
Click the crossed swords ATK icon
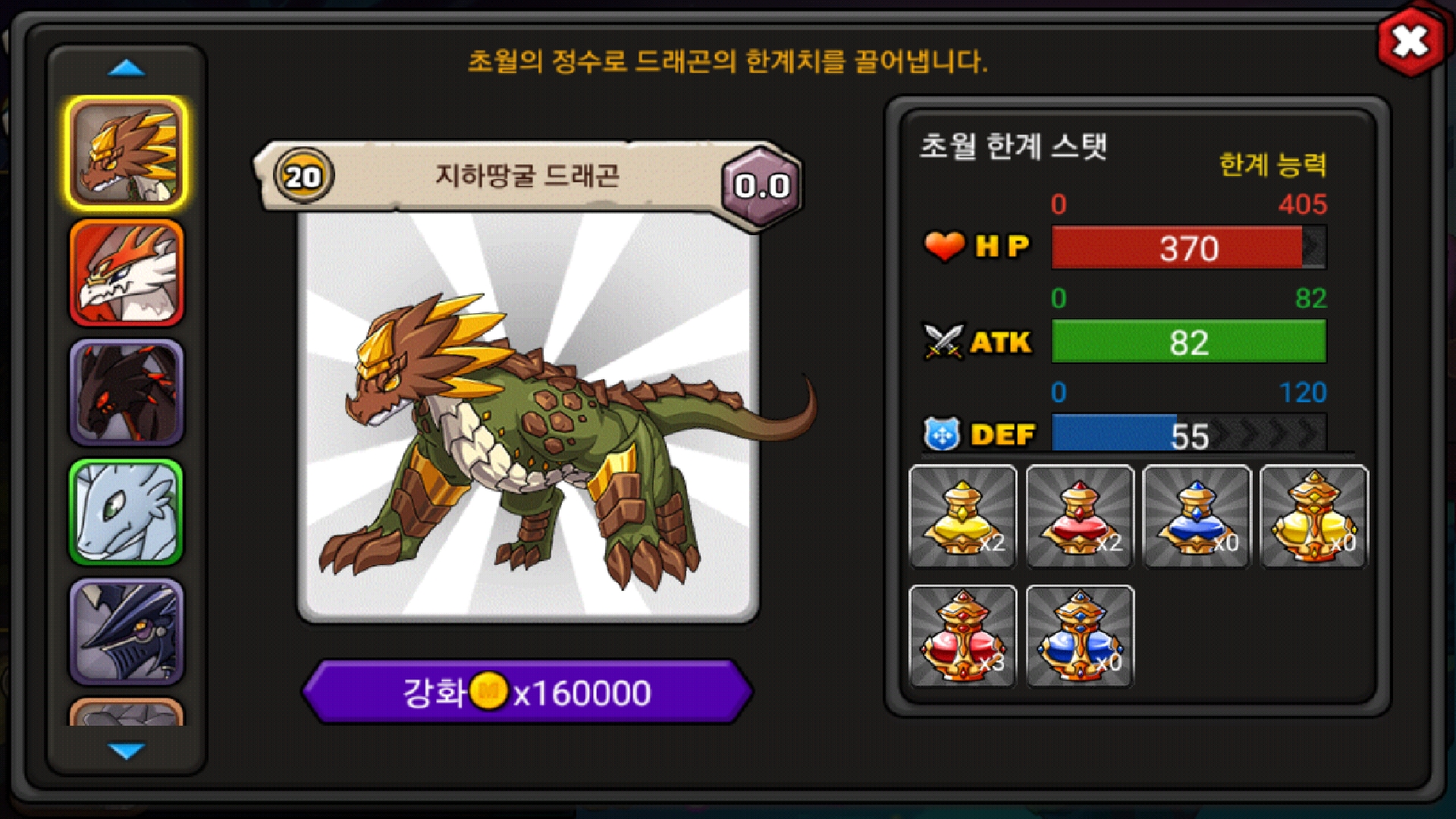pos(943,341)
